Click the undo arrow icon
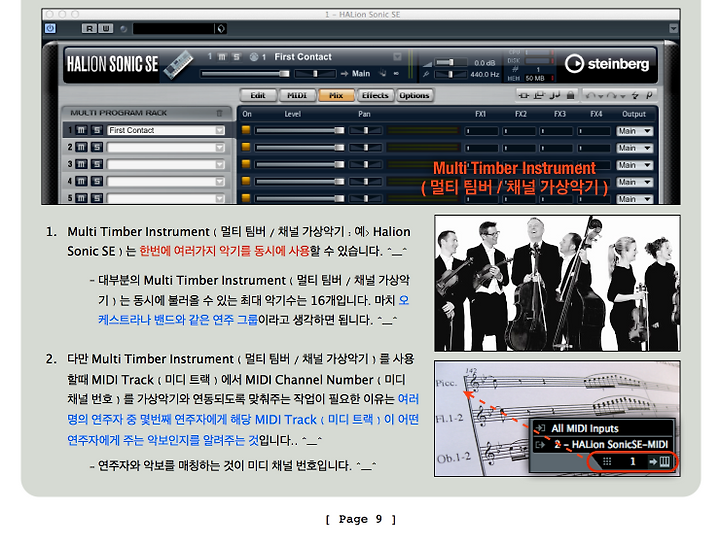 (591, 95)
